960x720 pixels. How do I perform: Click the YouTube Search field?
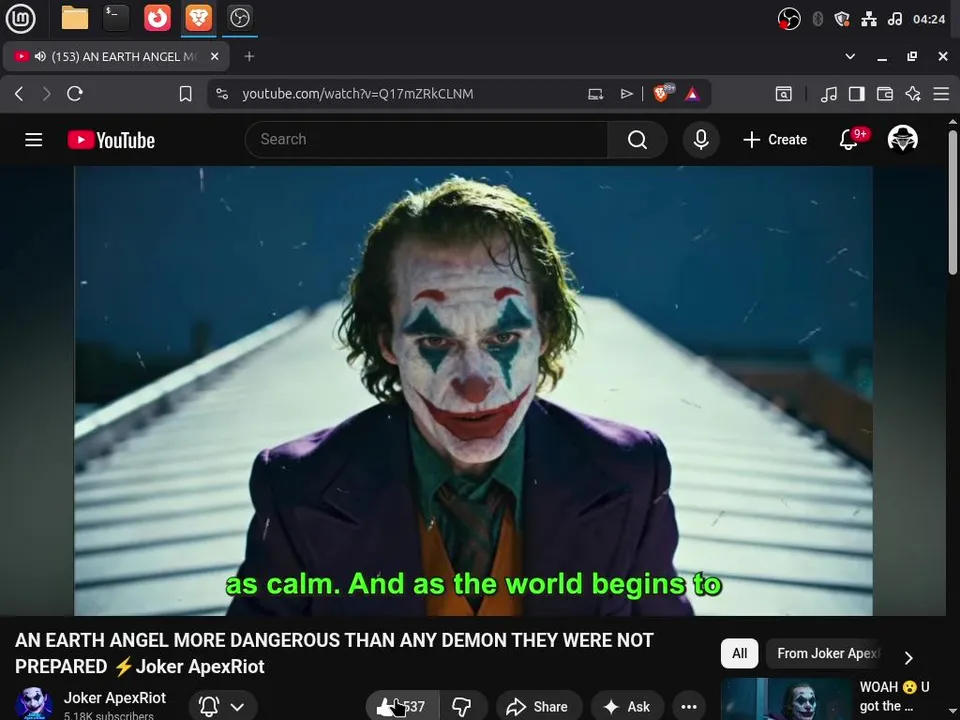[x=427, y=140]
